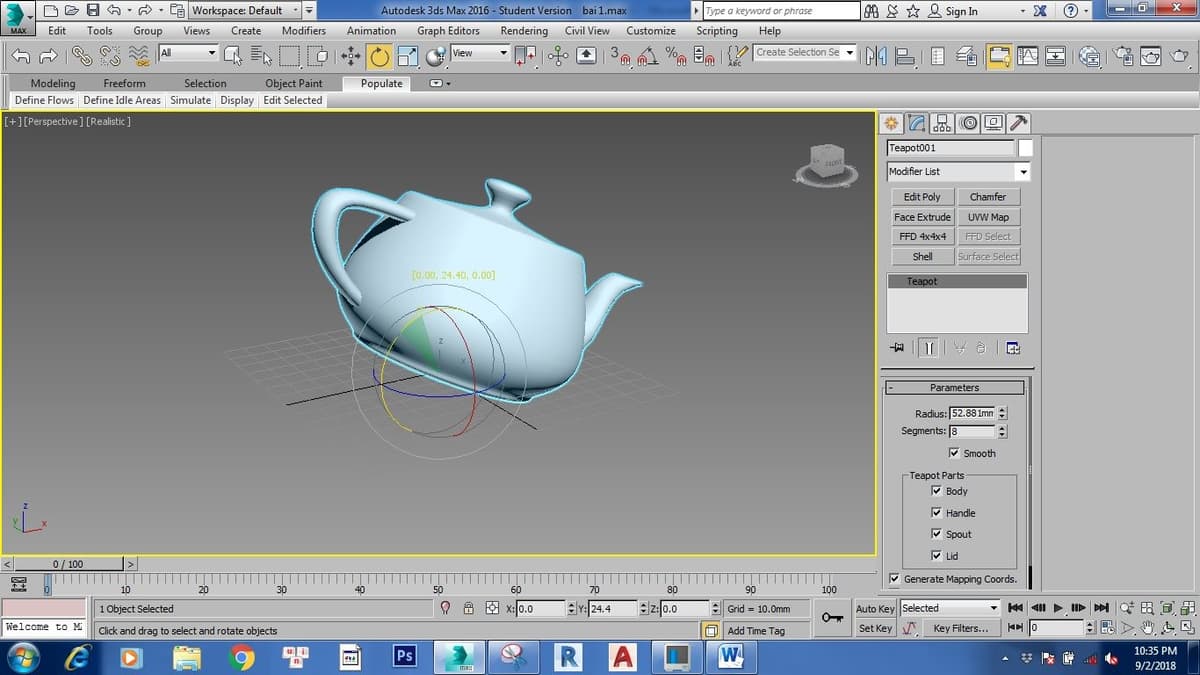This screenshot has width=1200, height=675.
Task: Click the Render Production teapot icon
Action: coord(1181,57)
